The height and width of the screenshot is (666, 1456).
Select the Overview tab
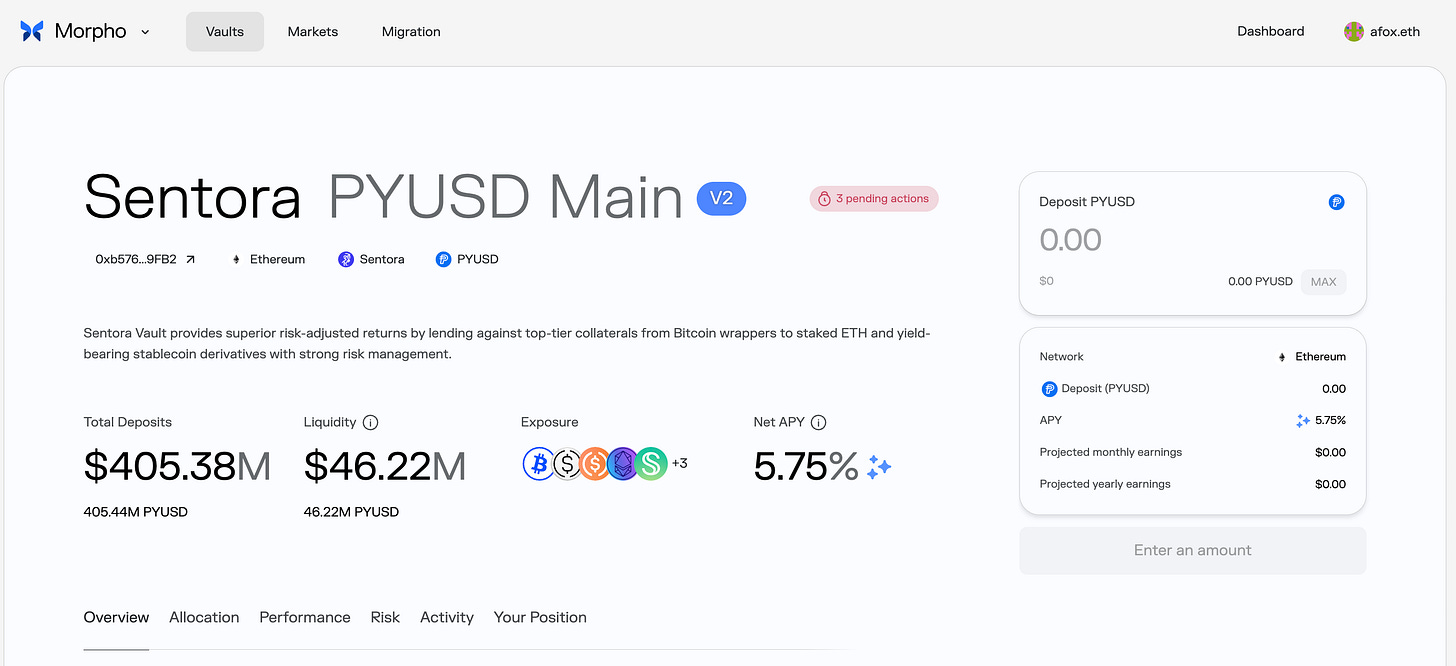[x=116, y=617]
